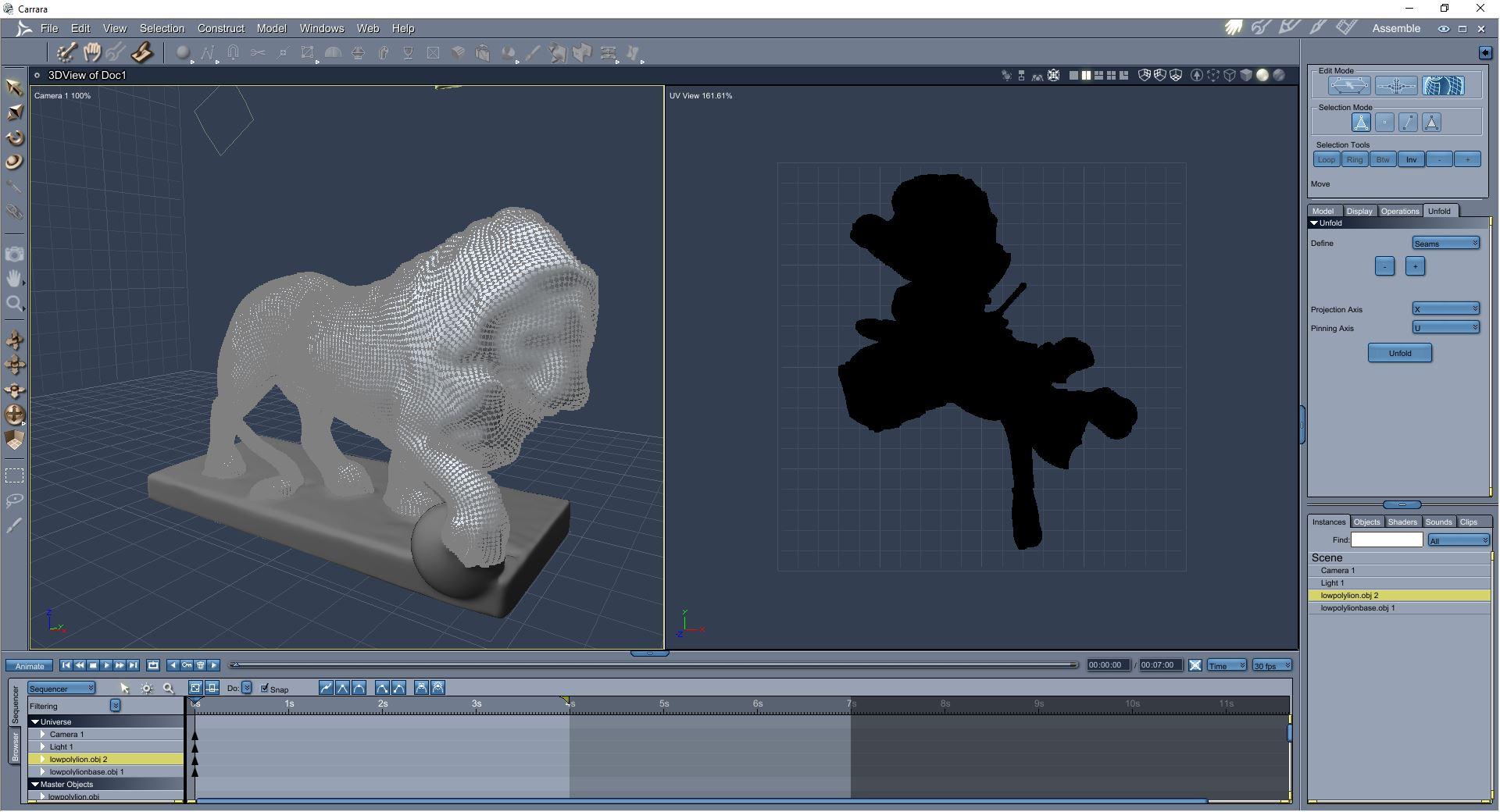
Task: Open the Construct menu
Action: tap(221, 28)
